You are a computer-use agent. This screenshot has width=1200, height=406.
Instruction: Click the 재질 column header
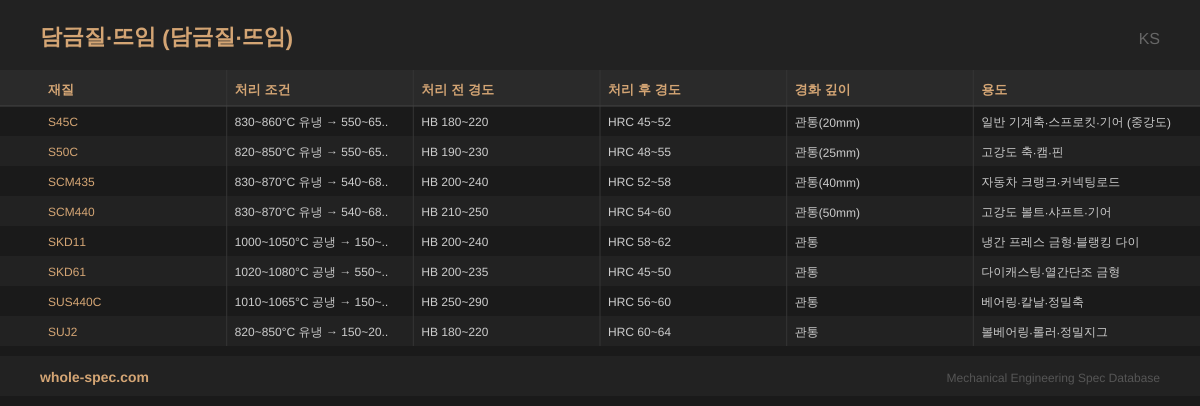coord(61,89)
